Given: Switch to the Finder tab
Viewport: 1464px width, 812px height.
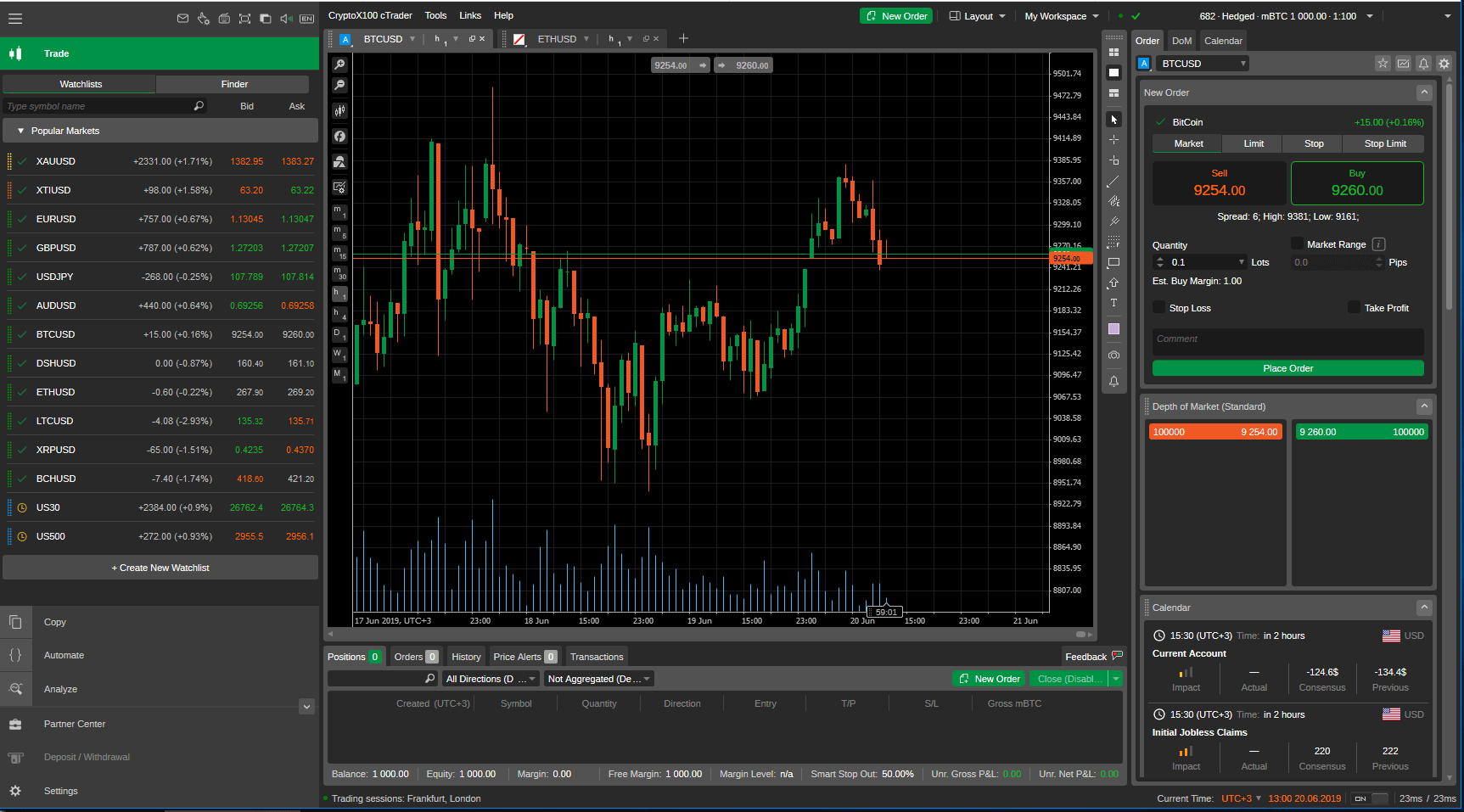Looking at the screenshot, I should pyautogui.click(x=234, y=84).
